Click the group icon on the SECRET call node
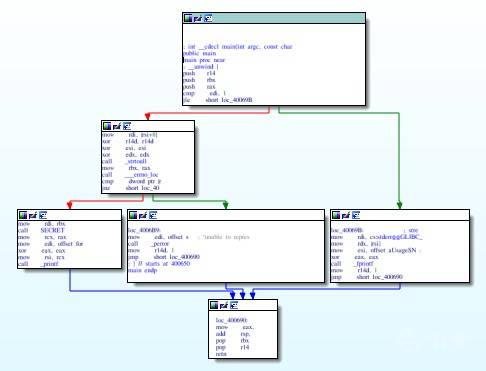This screenshot has height=371, width=486. point(43,215)
